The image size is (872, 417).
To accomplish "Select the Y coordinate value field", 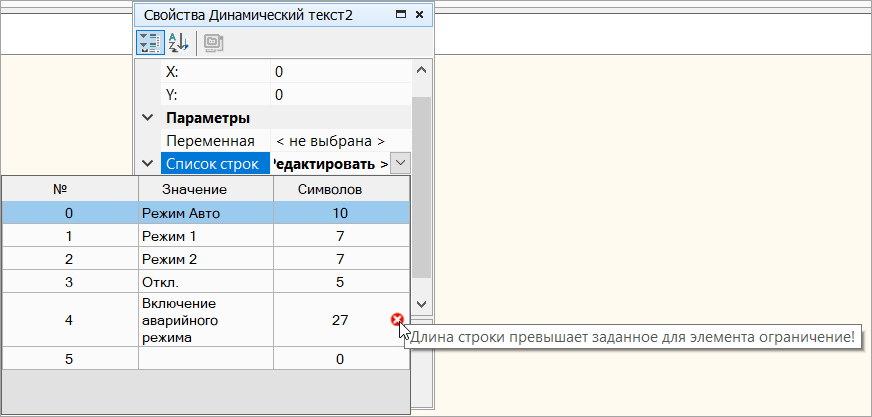I will (340, 95).
